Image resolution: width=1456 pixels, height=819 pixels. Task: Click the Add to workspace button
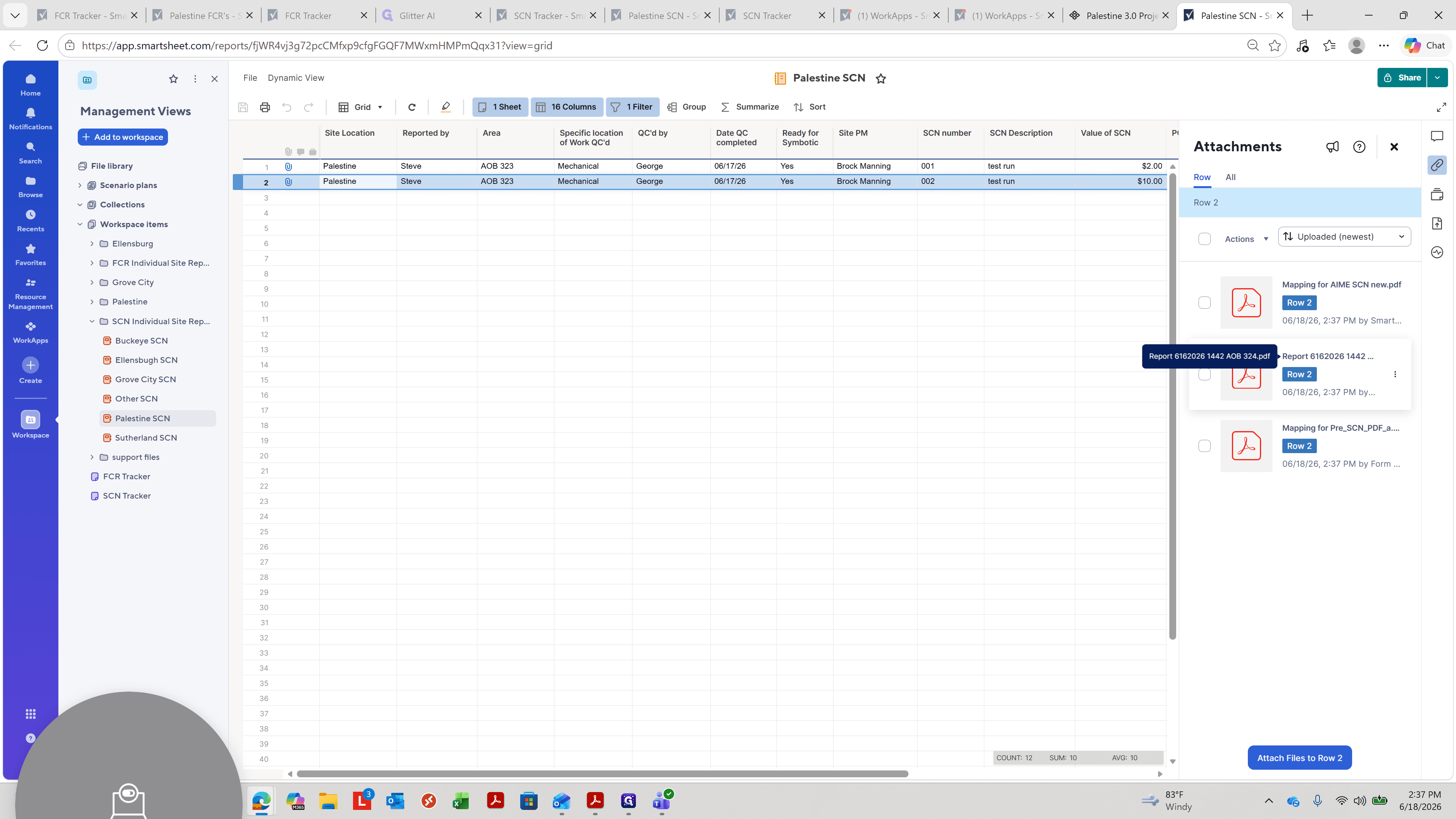pos(122,137)
